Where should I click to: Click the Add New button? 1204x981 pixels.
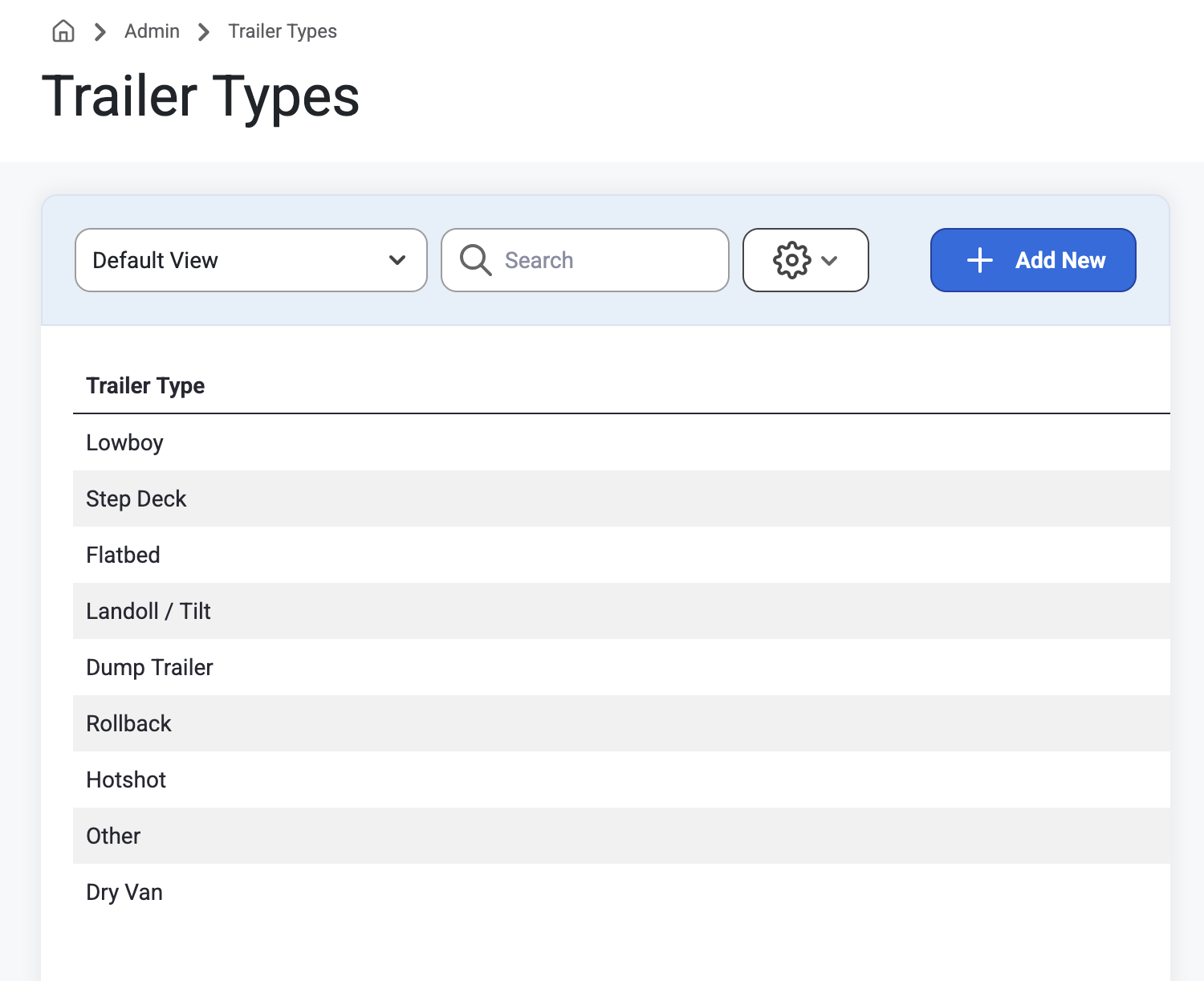pyautogui.click(x=1033, y=260)
